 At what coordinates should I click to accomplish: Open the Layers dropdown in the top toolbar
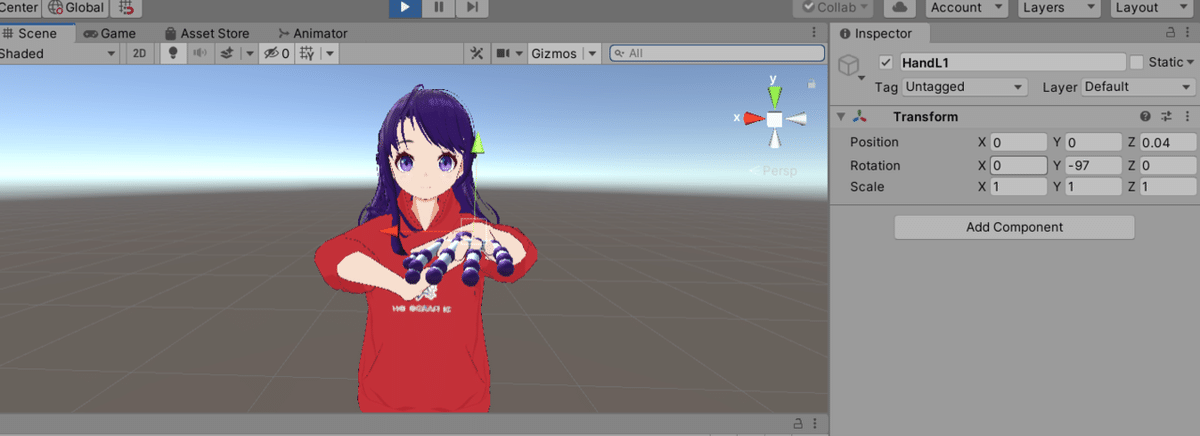(x=1057, y=7)
